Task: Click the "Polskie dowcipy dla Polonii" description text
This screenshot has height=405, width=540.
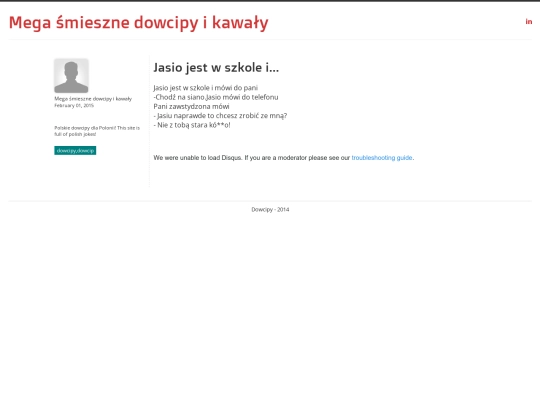Action: coord(97,131)
